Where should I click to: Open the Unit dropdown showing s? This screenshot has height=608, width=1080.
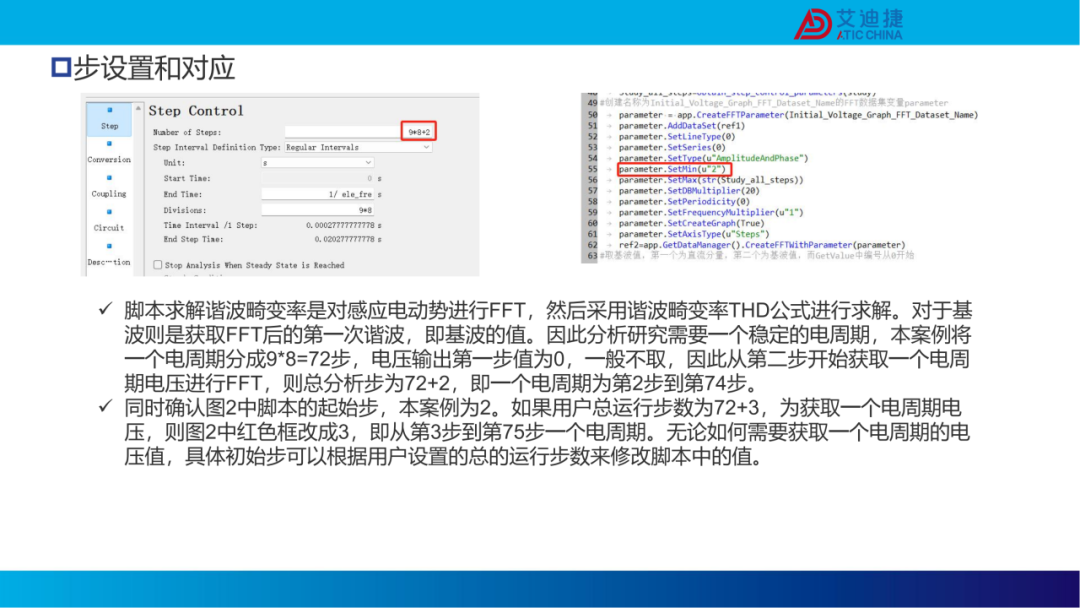click(318, 163)
